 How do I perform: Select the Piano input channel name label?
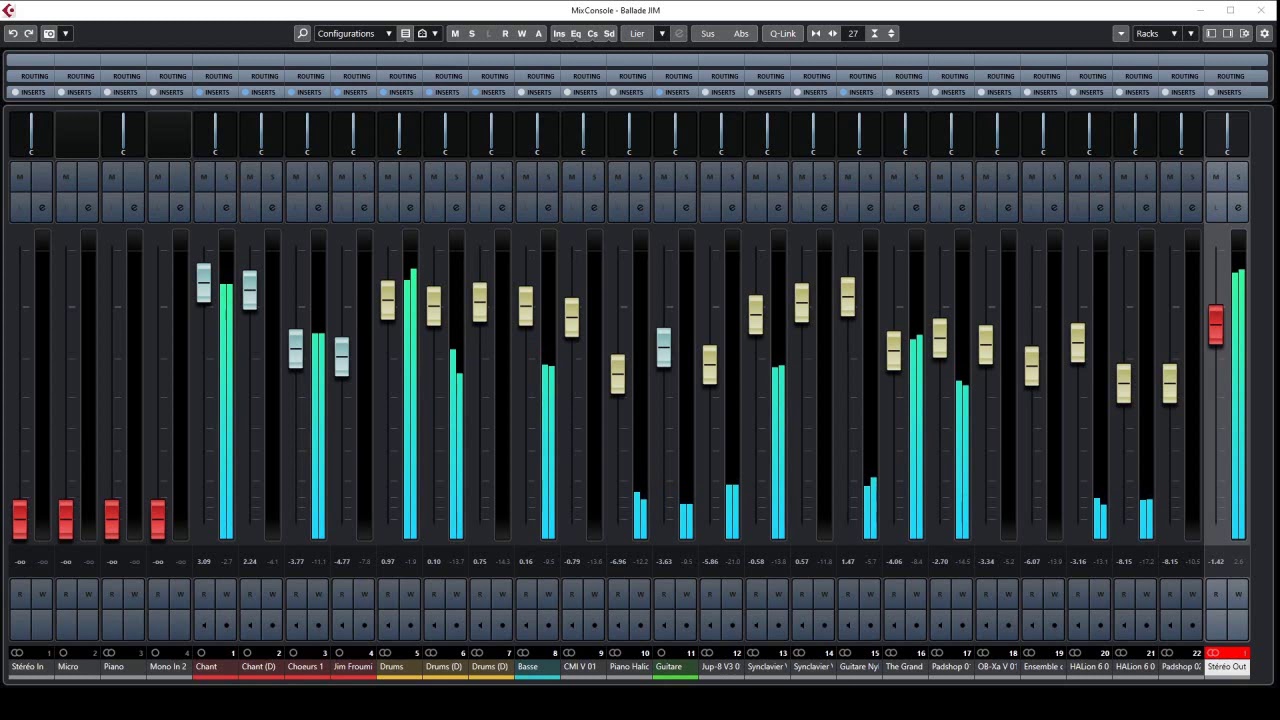tap(123, 667)
